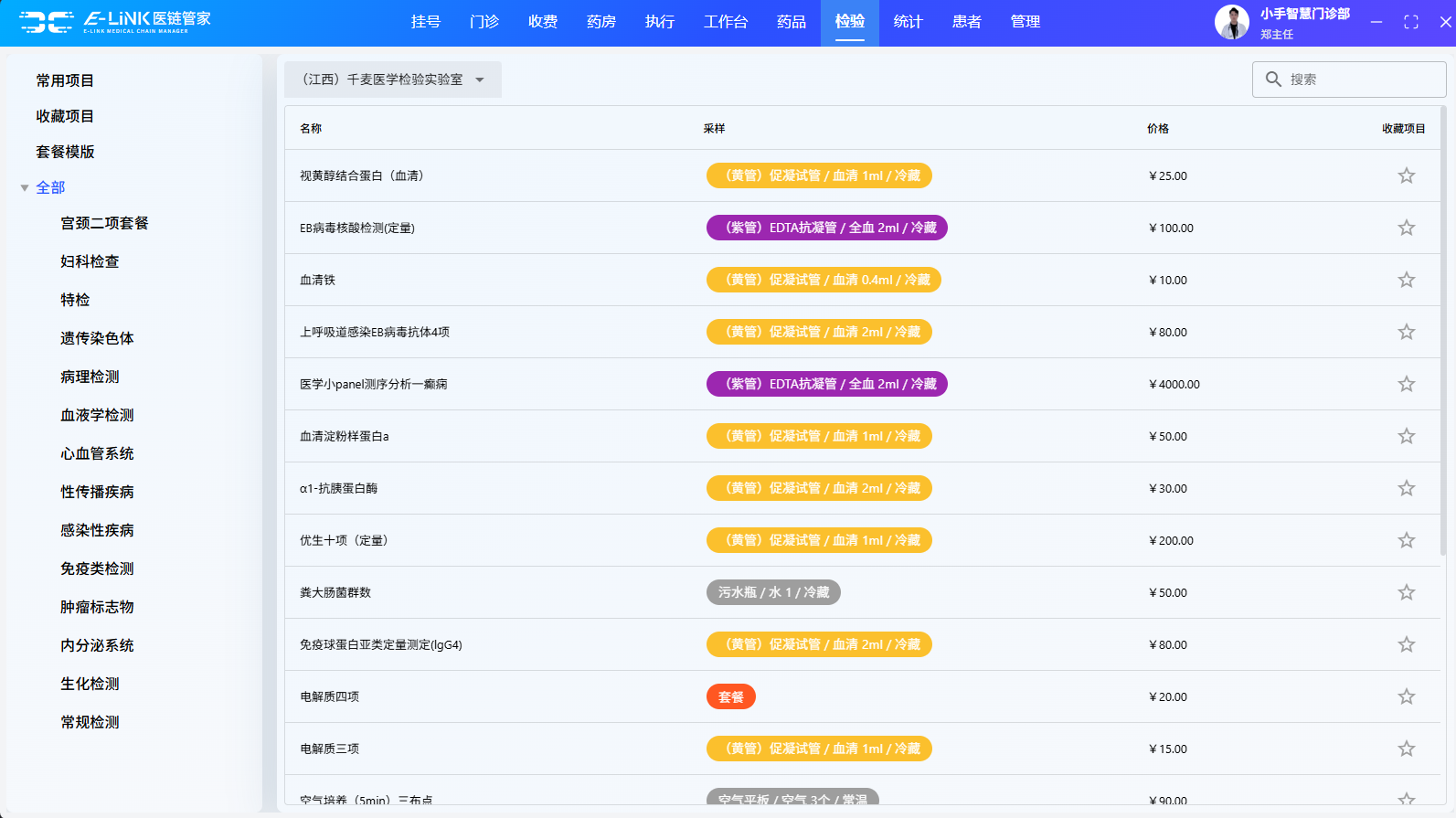This screenshot has width=1456, height=818.
Task: Star 视黄醇结合蛋白（血清） as favorite
Action: [x=1406, y=175]
